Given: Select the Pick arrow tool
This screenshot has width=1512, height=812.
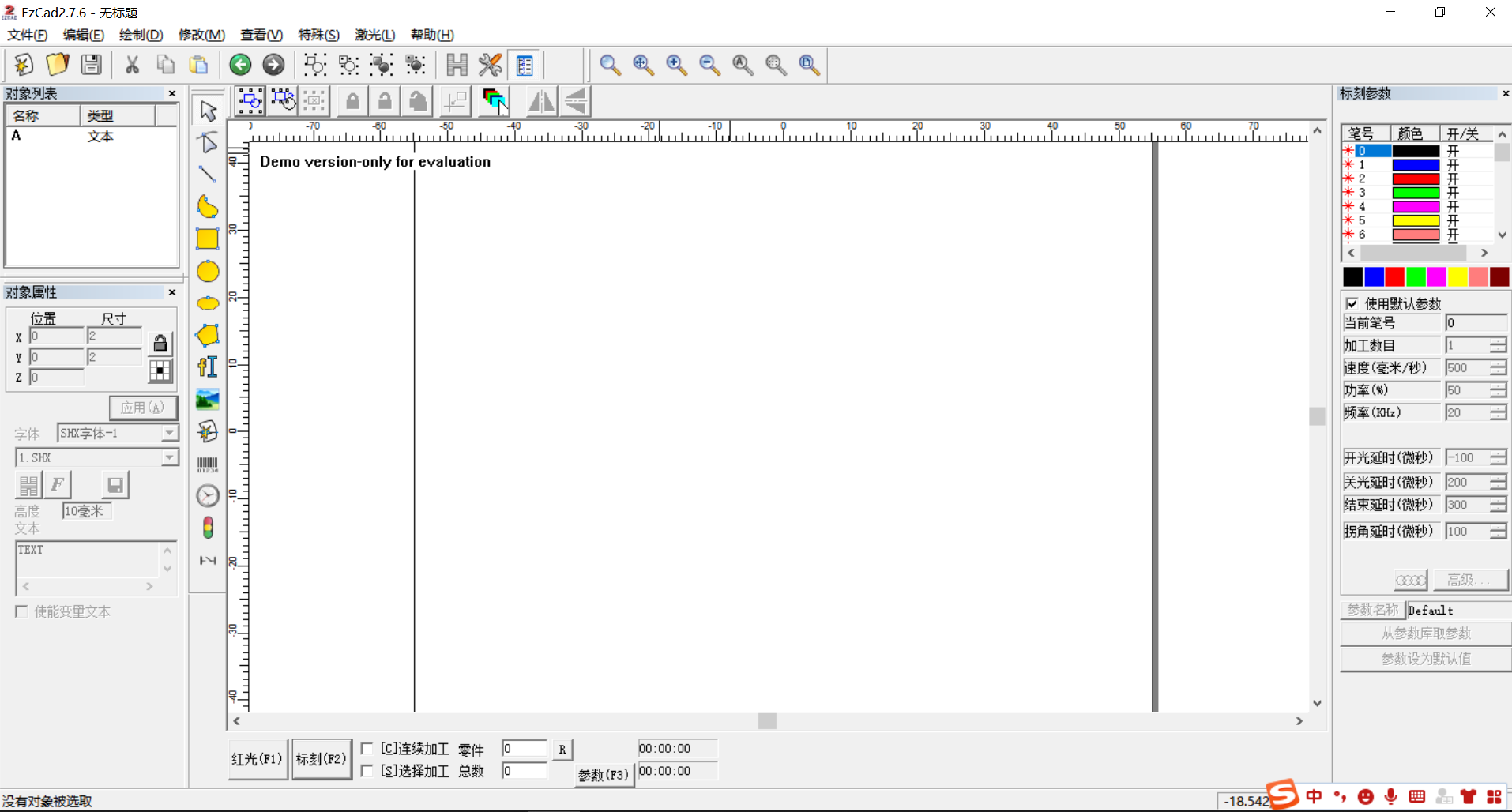Looking at the screenshot, I should tap(208, 111).
